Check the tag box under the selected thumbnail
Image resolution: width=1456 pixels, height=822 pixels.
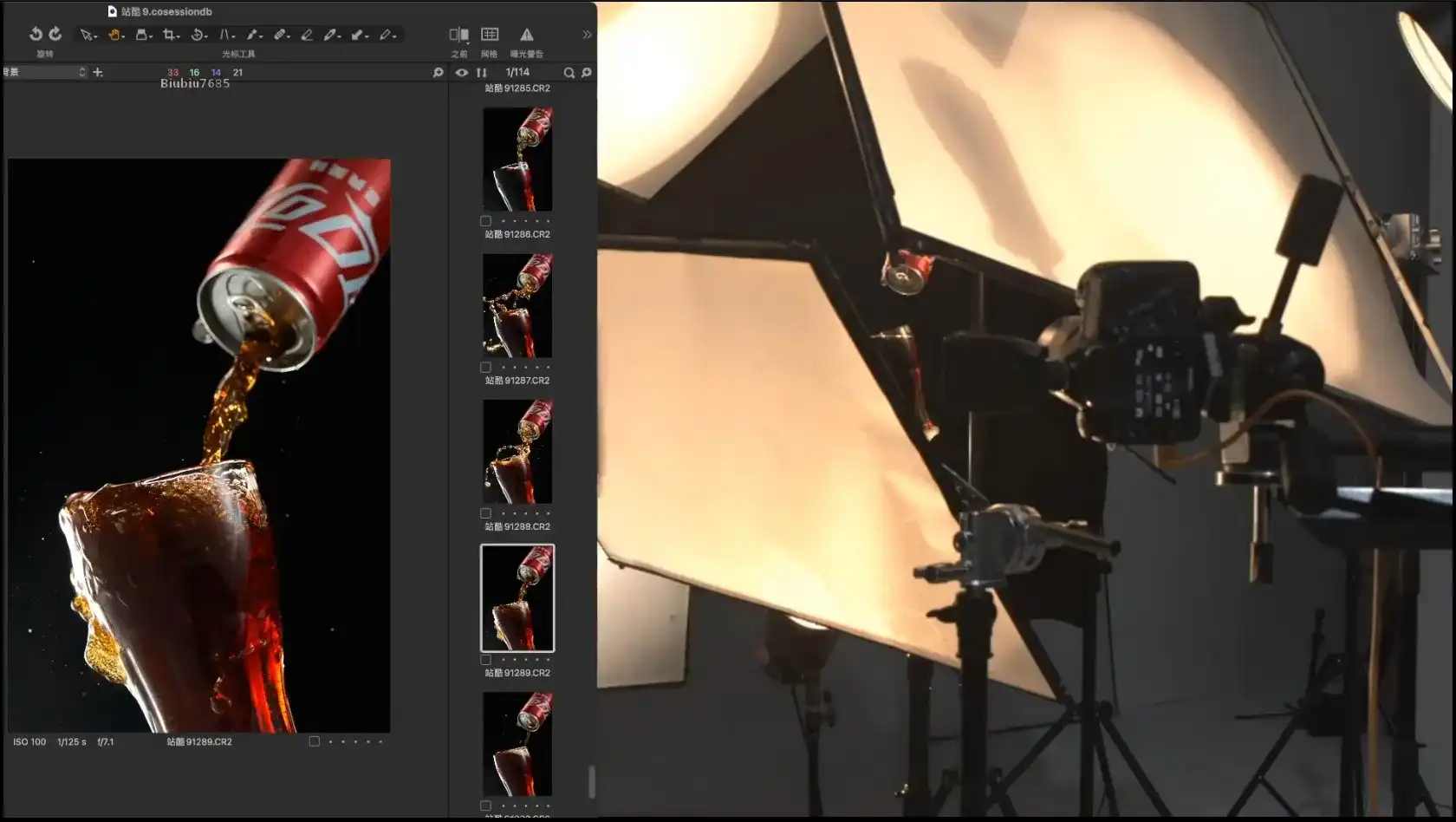[485, 660]
